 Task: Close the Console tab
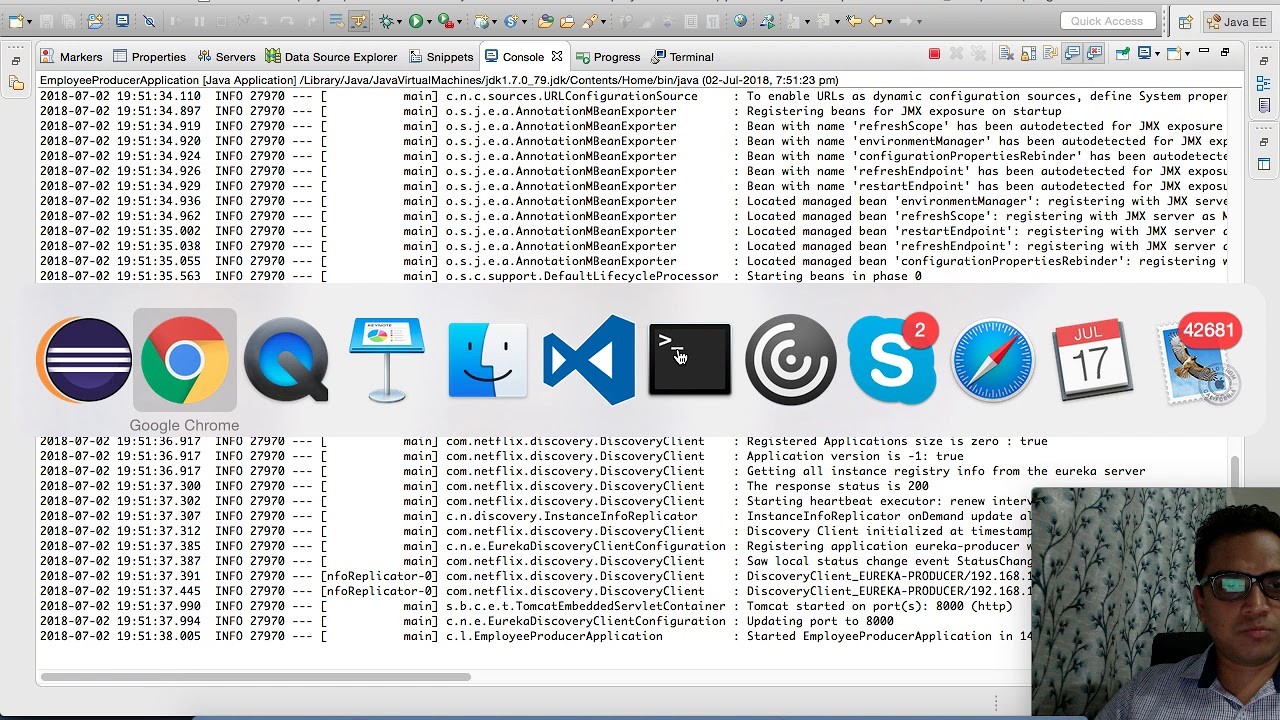(557, 56)
